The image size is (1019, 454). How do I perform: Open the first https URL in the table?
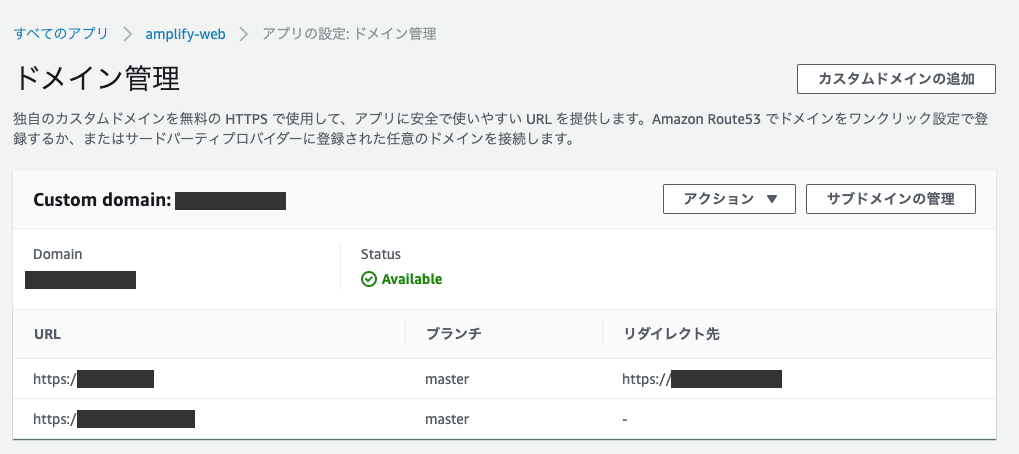click(94, 379)
